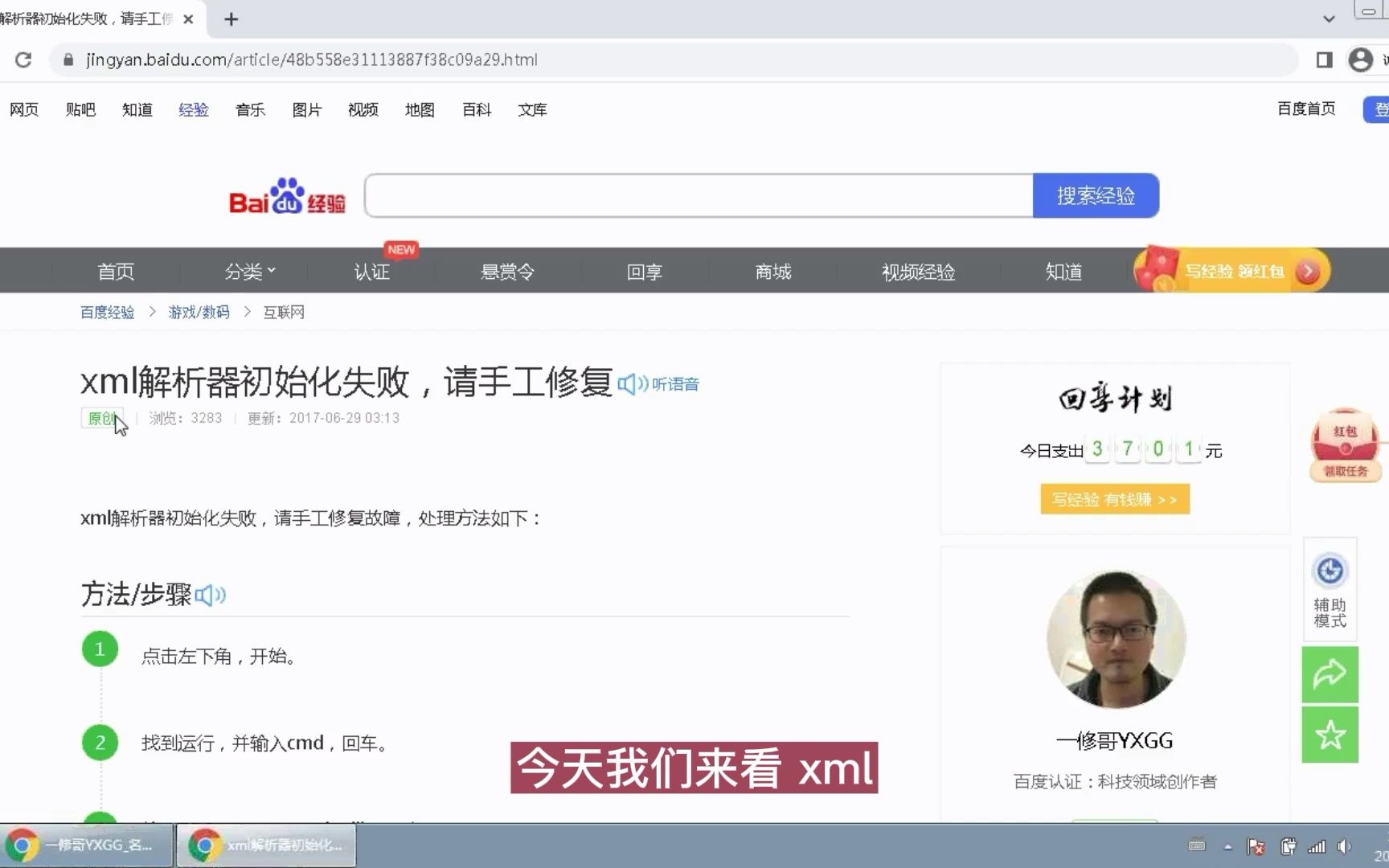Click the 百科 top link
Viewport: 1389px width, 868px height.
tap(477, 109)
